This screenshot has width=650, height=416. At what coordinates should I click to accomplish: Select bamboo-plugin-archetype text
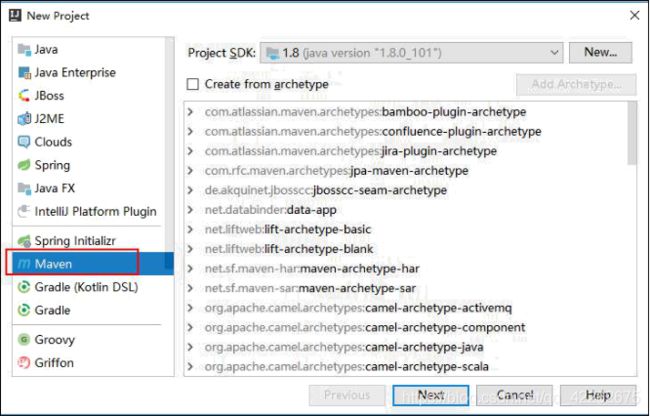click(454, 112)
